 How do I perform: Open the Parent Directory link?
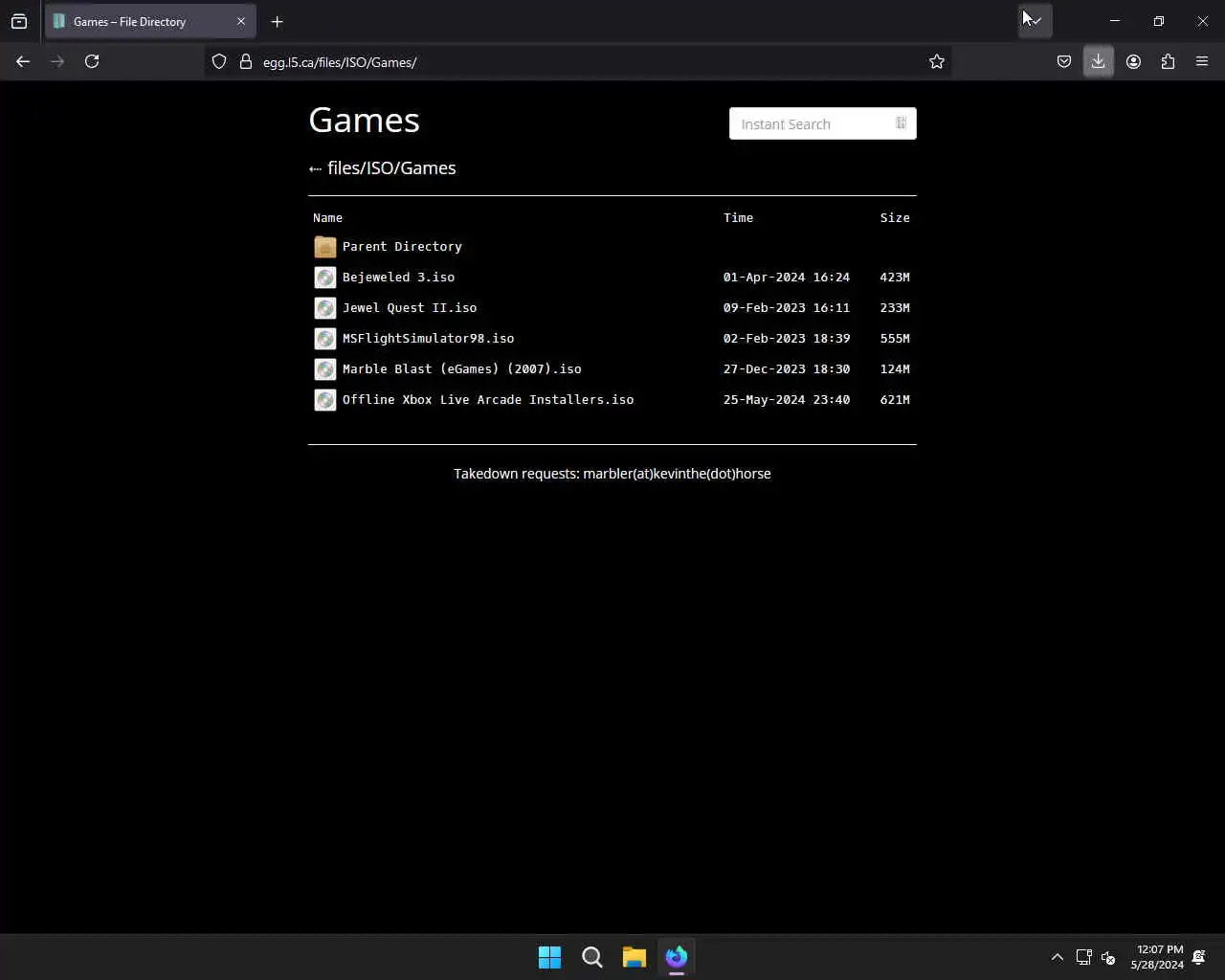point(402,246)
